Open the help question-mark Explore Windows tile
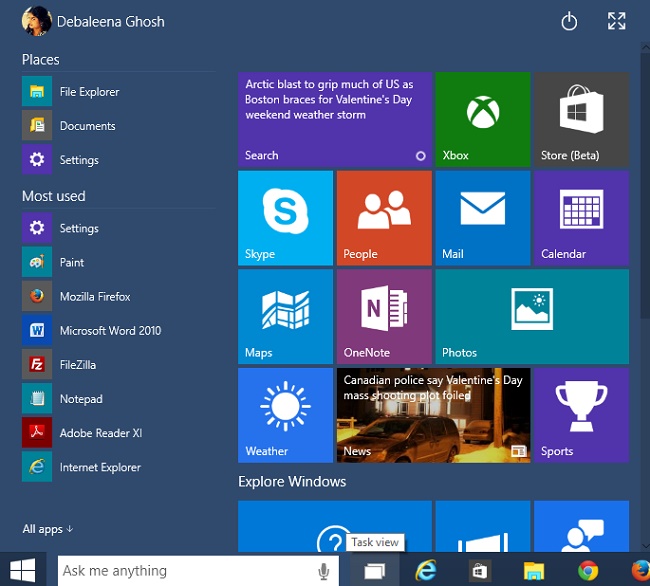This screenshot has height=586, width=650. click(335, 526)
